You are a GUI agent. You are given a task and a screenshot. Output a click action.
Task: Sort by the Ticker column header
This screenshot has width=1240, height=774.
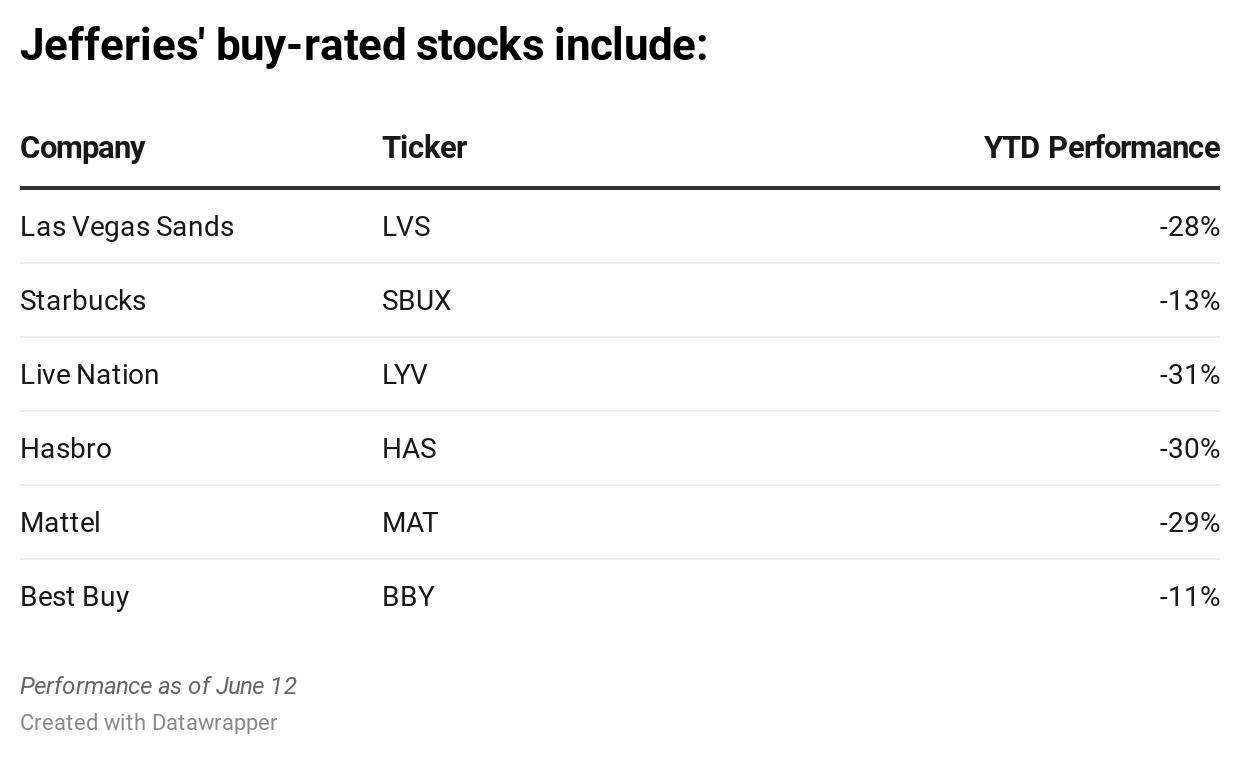pos(424,148)
